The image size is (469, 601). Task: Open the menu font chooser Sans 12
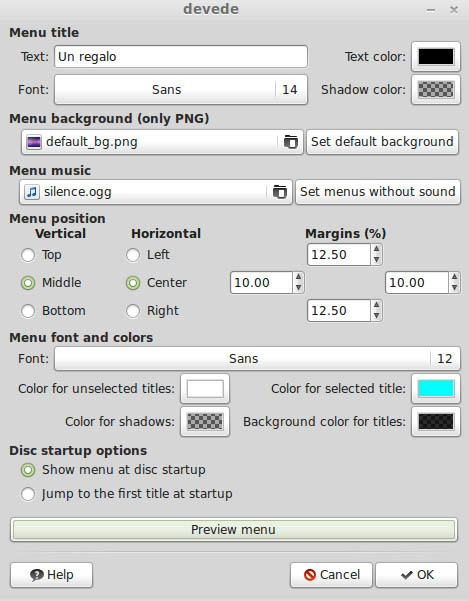257,359
